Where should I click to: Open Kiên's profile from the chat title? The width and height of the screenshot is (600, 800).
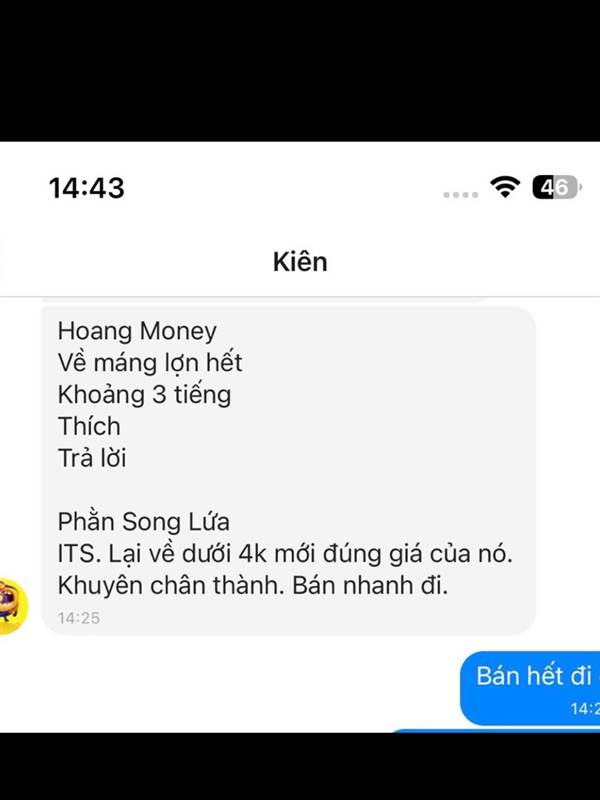point(300,262)
